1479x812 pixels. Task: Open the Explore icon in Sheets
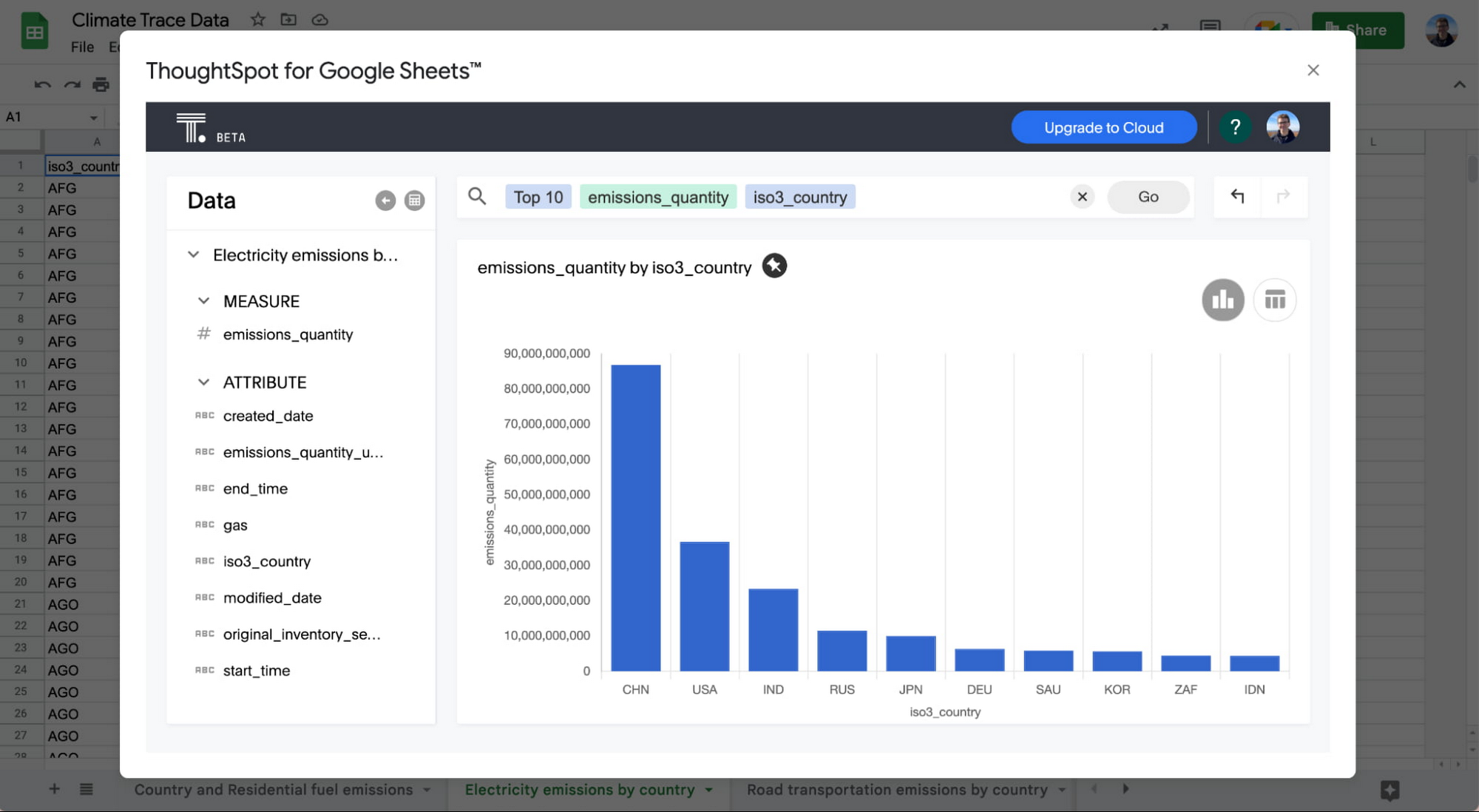[1390, 790]
